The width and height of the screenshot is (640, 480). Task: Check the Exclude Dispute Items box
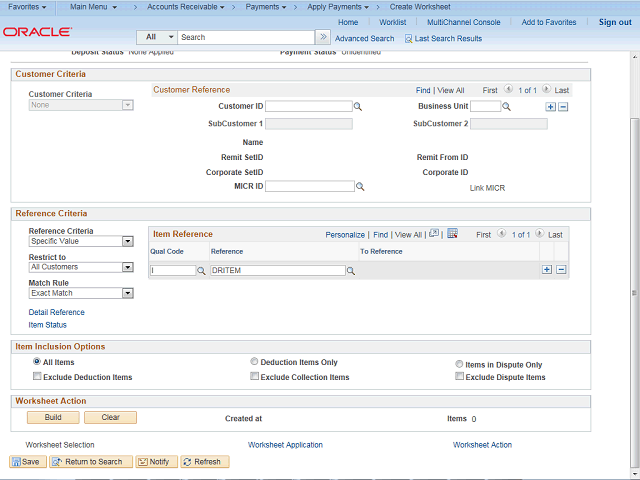(459, 377)
